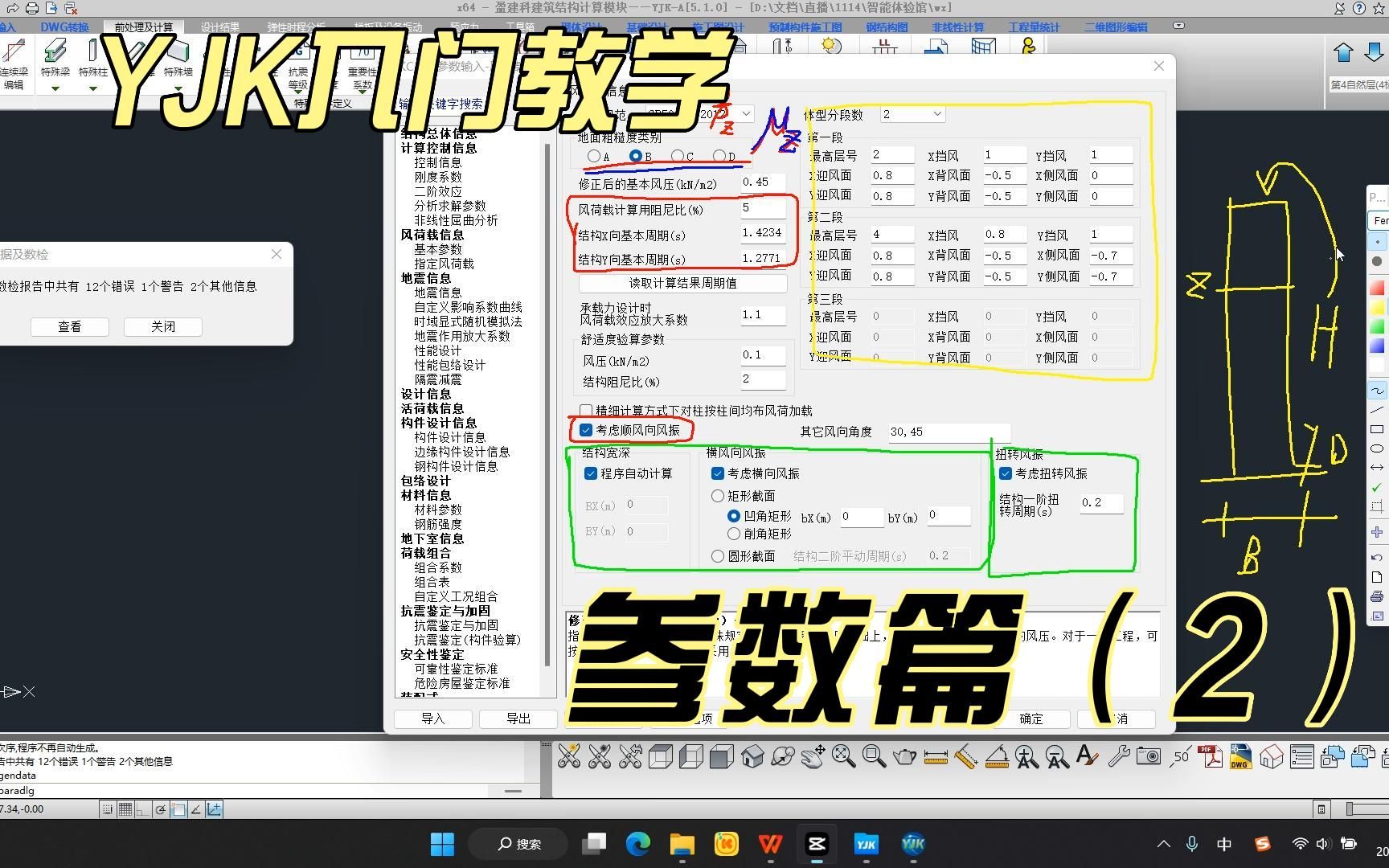Toggle 考虑顺风向风振 checkbox

[x=586, y=431]
